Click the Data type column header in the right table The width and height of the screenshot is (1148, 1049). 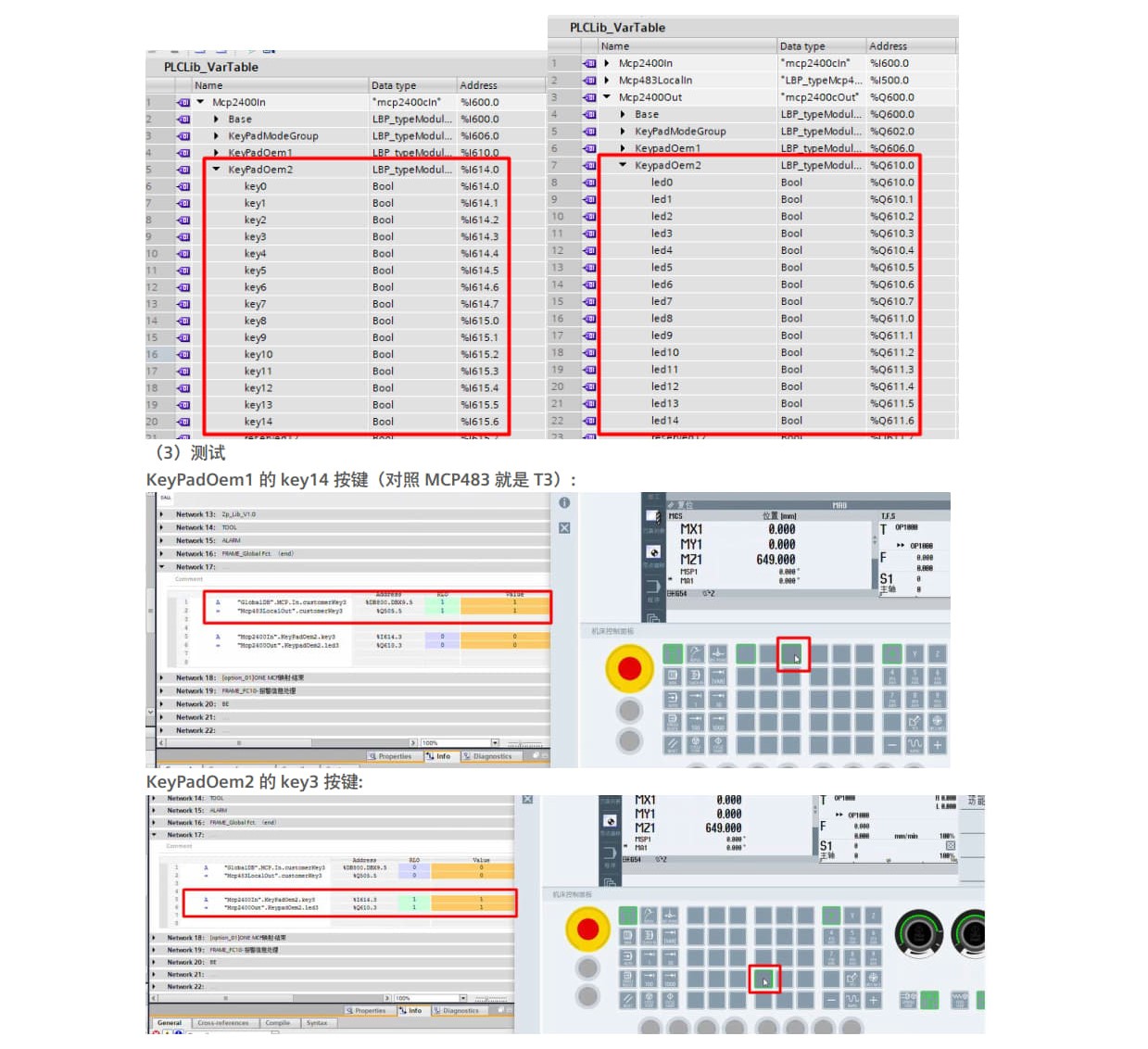821,45
